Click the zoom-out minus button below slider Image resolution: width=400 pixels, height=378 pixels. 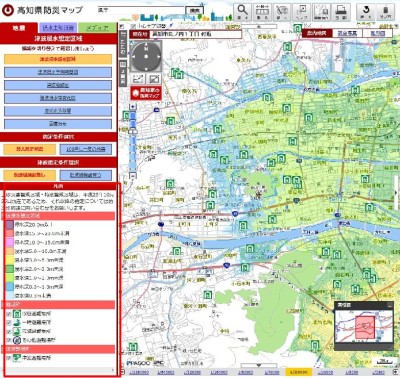click(x=133, y=176)
